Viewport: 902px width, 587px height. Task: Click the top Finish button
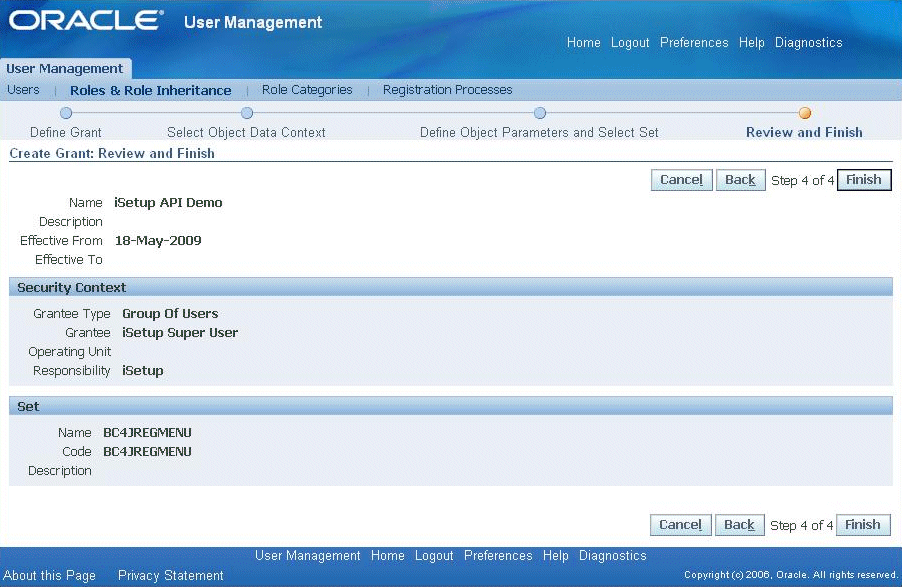pos(863,180)
